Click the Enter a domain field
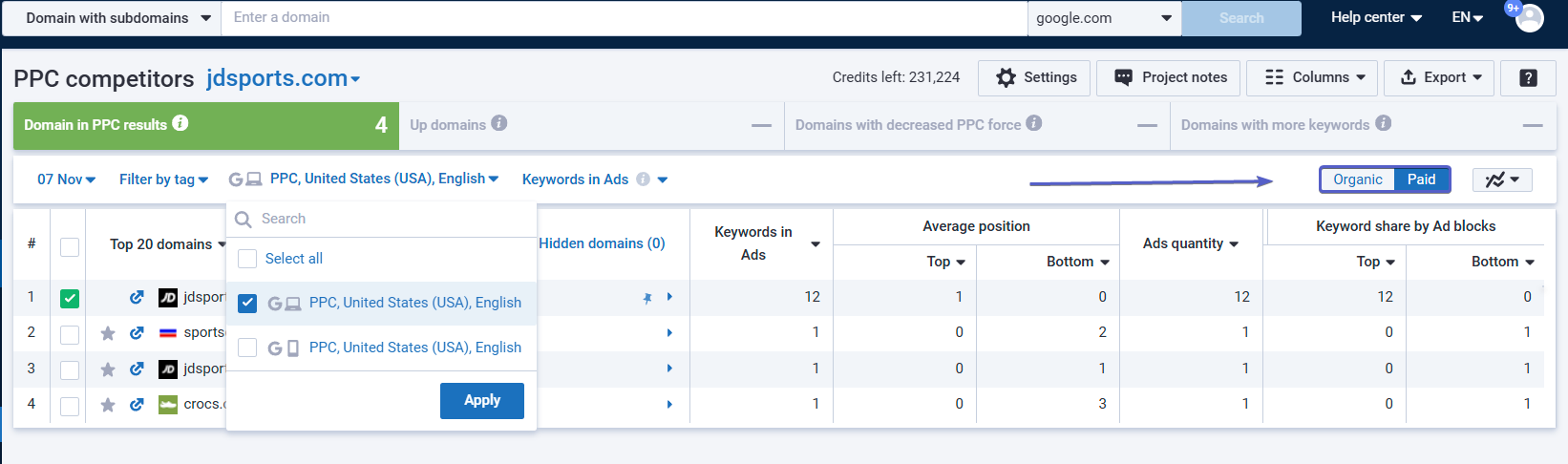Viewport: 1568px width, 464px height. point(625,18)
